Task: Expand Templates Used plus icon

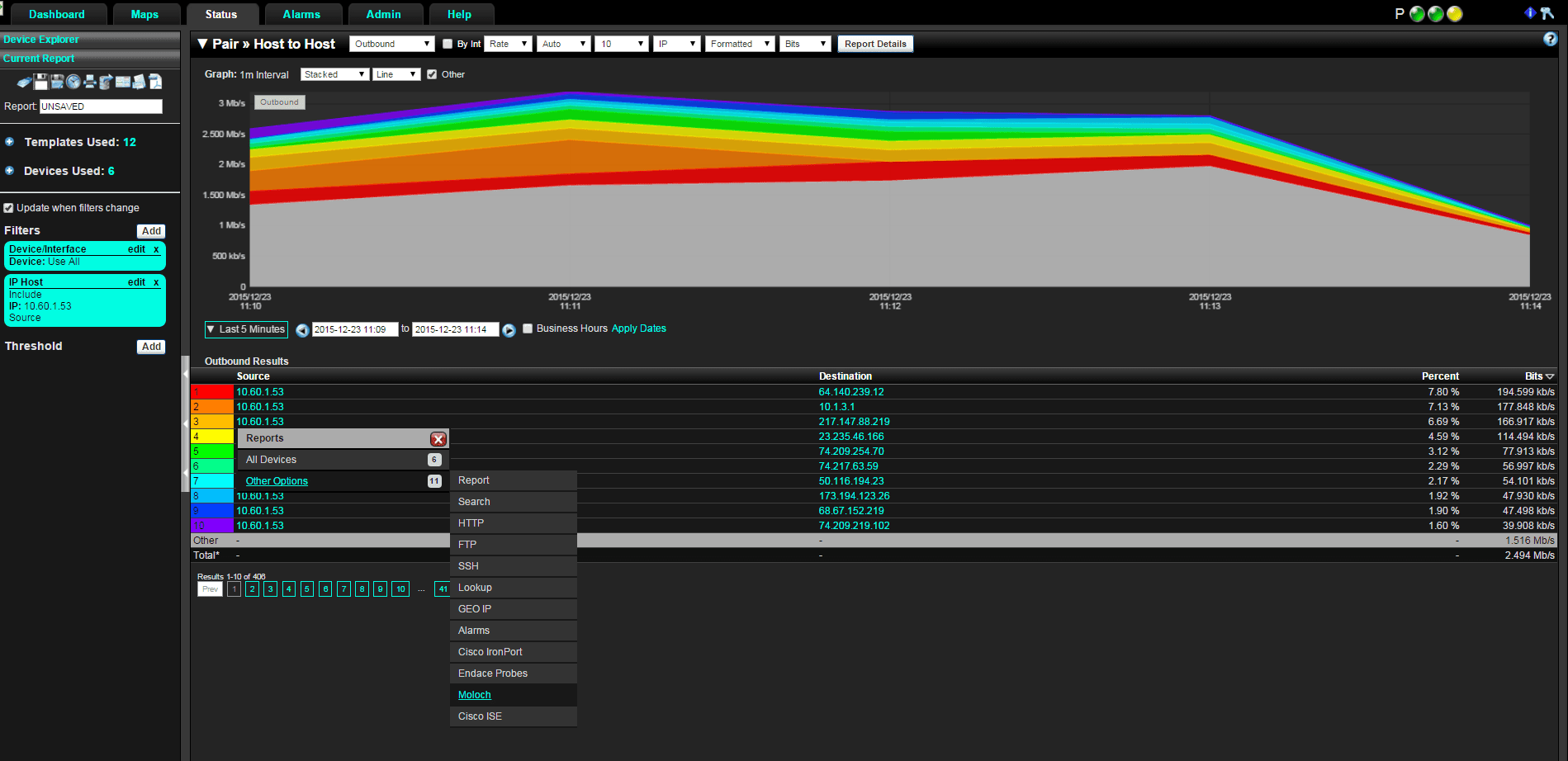Action: tap(10, 142)
